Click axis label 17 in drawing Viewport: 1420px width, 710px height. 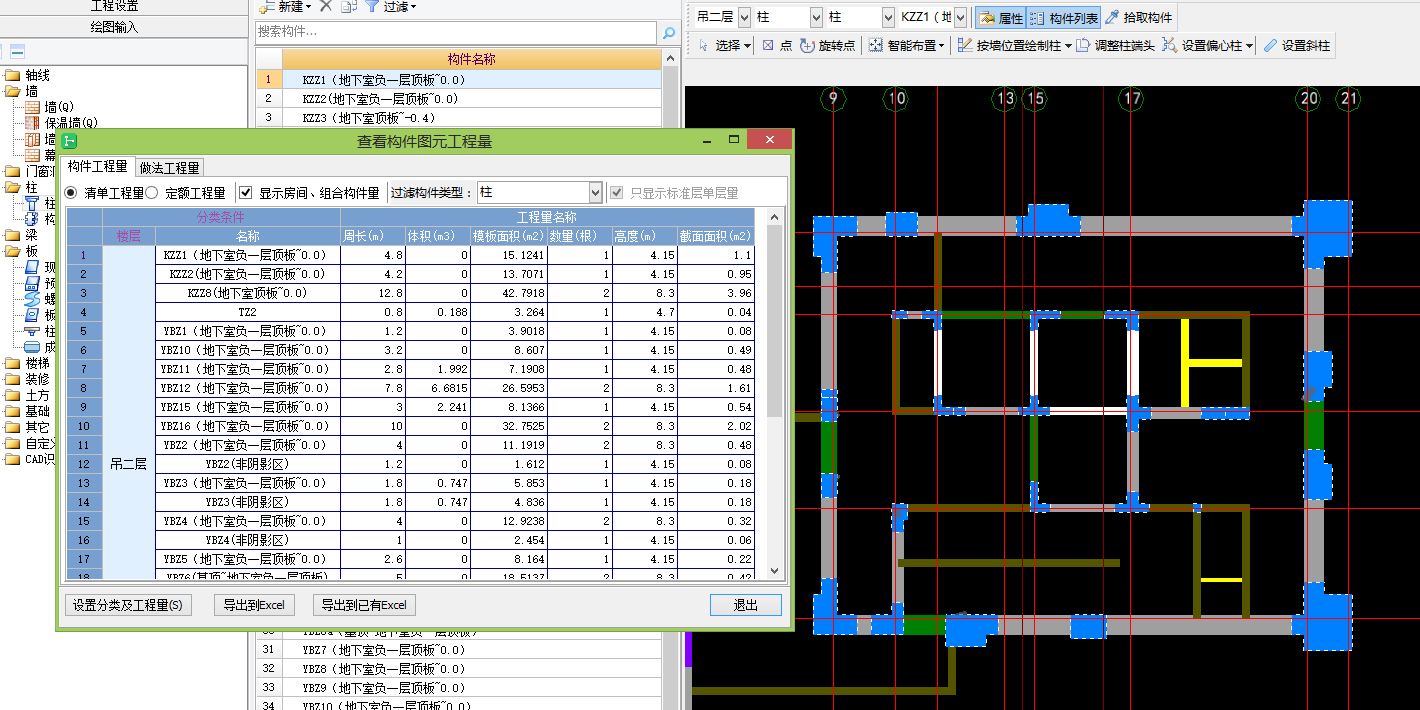[x=1131, y=98]
